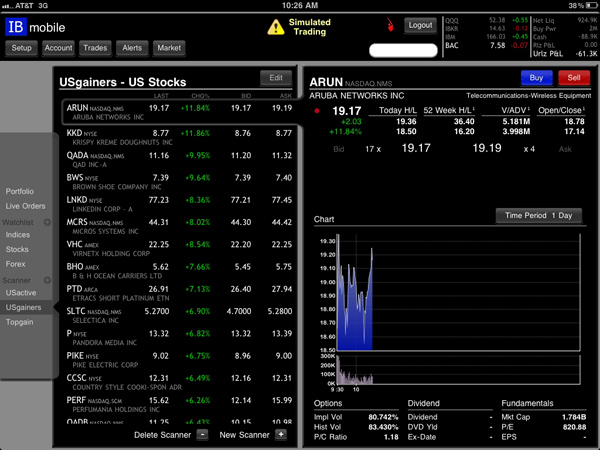Click the plus icon next to New Scanner
Image resolution: width=600 pixels, height=450 pixels.
281,435
